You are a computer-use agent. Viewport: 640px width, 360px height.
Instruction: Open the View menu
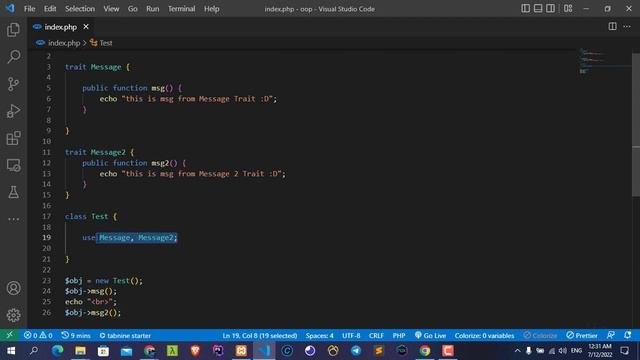click(x=111, y=9)
